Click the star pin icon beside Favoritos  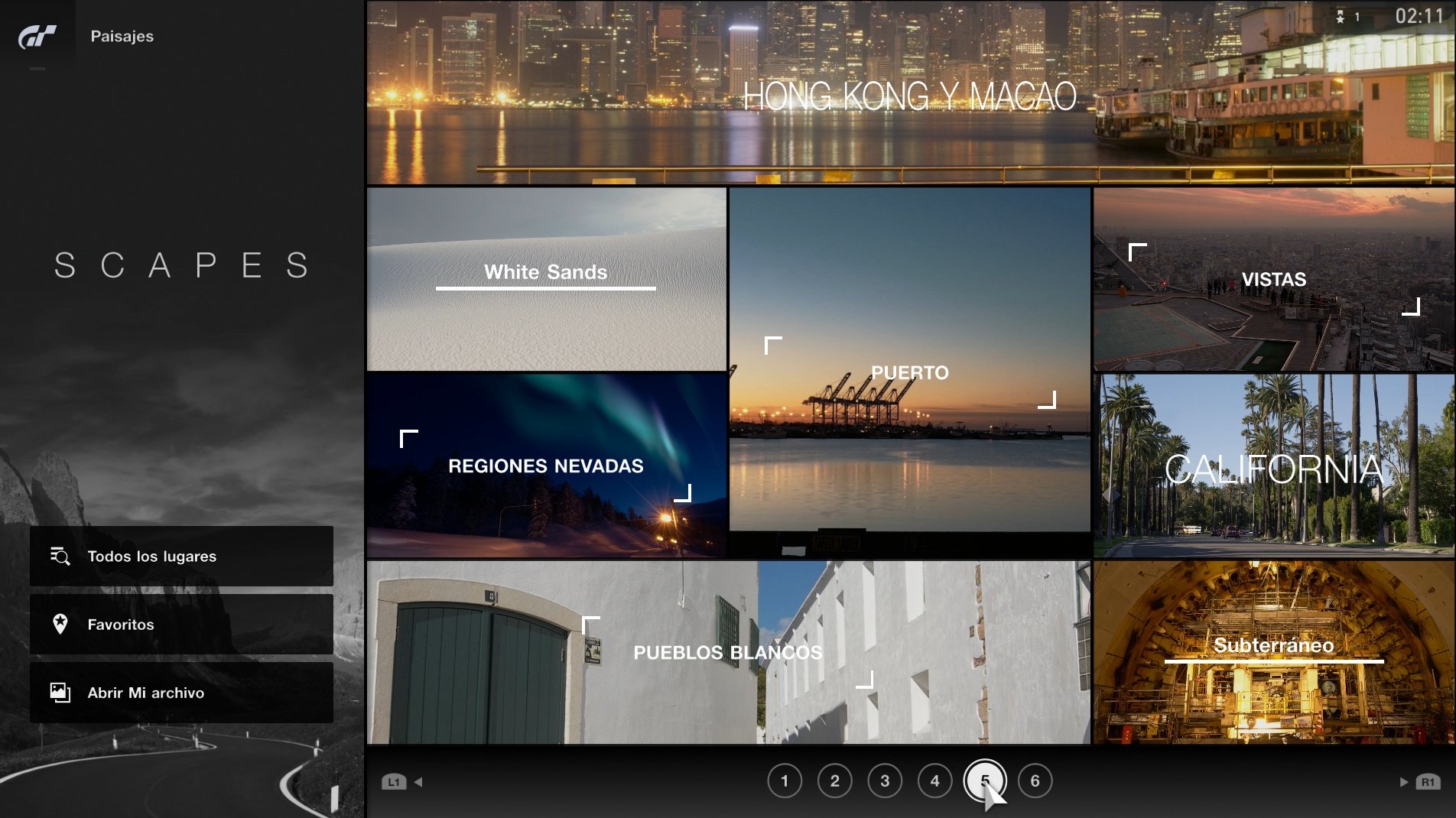pyautogui.click(x=60, y=624)
